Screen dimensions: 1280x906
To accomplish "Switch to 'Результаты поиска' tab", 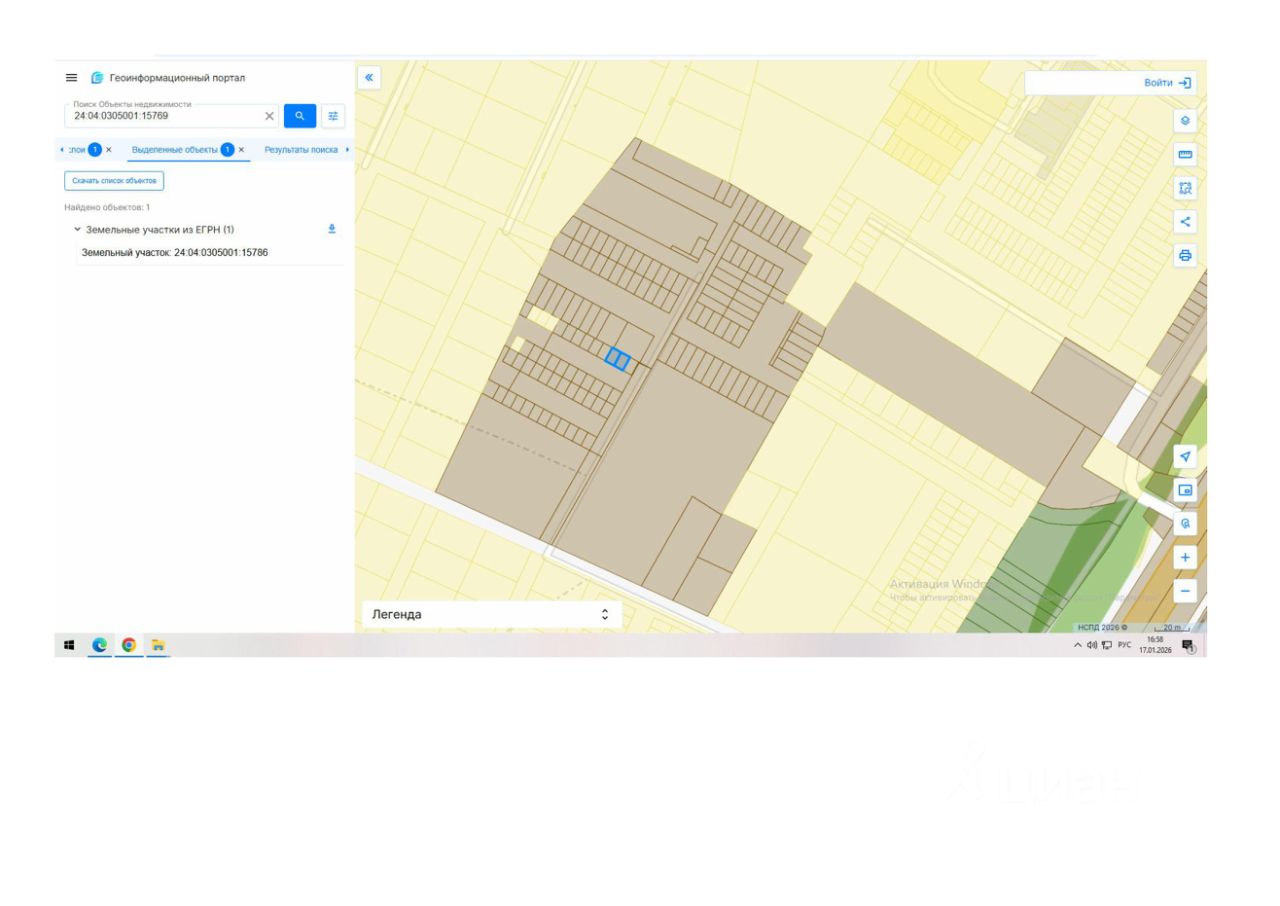I will click(301, 149).
